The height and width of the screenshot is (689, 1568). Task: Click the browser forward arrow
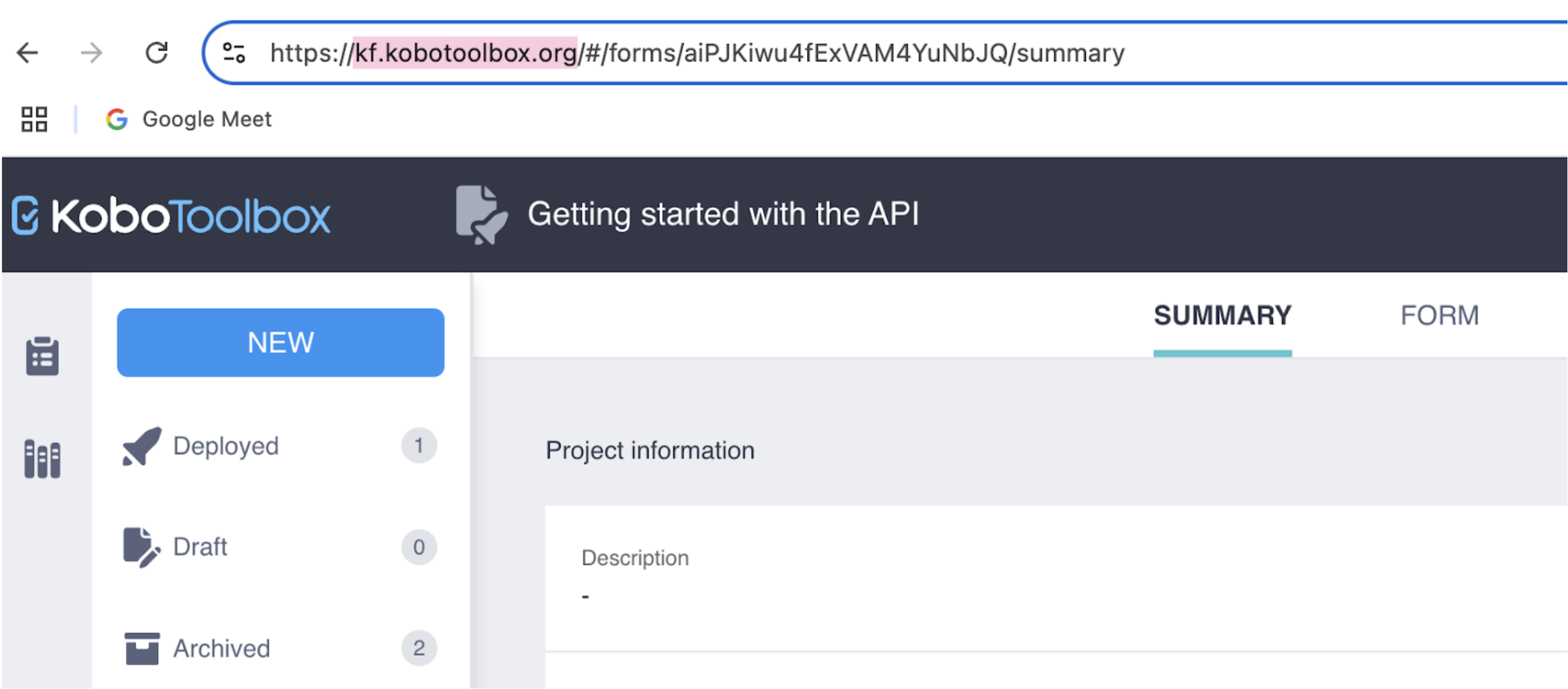point(92,53)
